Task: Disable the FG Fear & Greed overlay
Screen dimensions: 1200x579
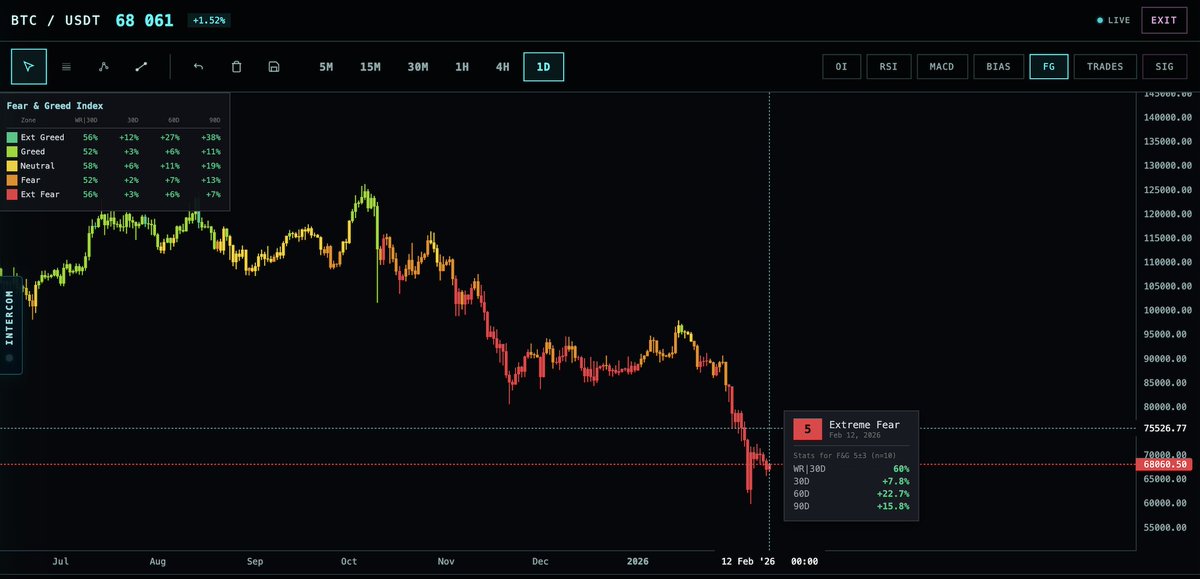Action: click(x=1049, y=67)
